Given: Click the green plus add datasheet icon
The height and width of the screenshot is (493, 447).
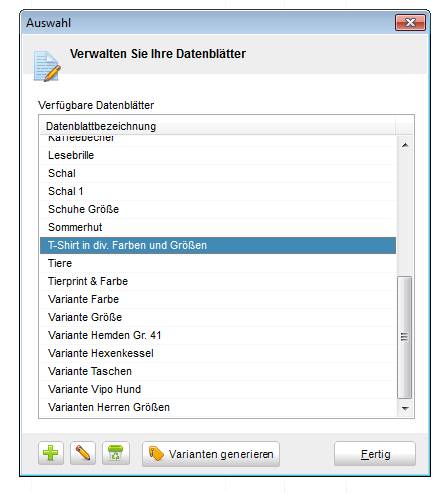Looking at the screenshot, I should (x=51, y=453).
